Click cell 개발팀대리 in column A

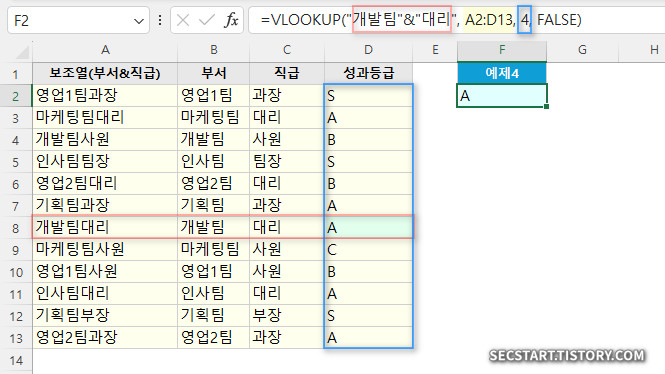105,227
